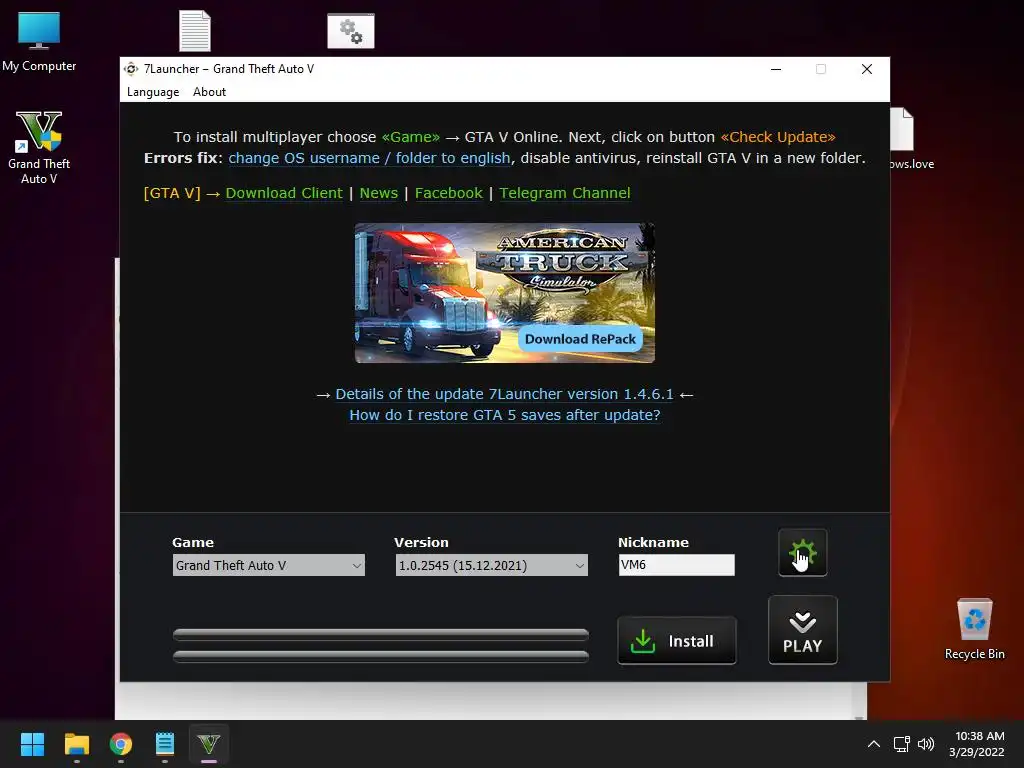
Task: Select the gear settings file desktop icon
Action: pos(351,31)
